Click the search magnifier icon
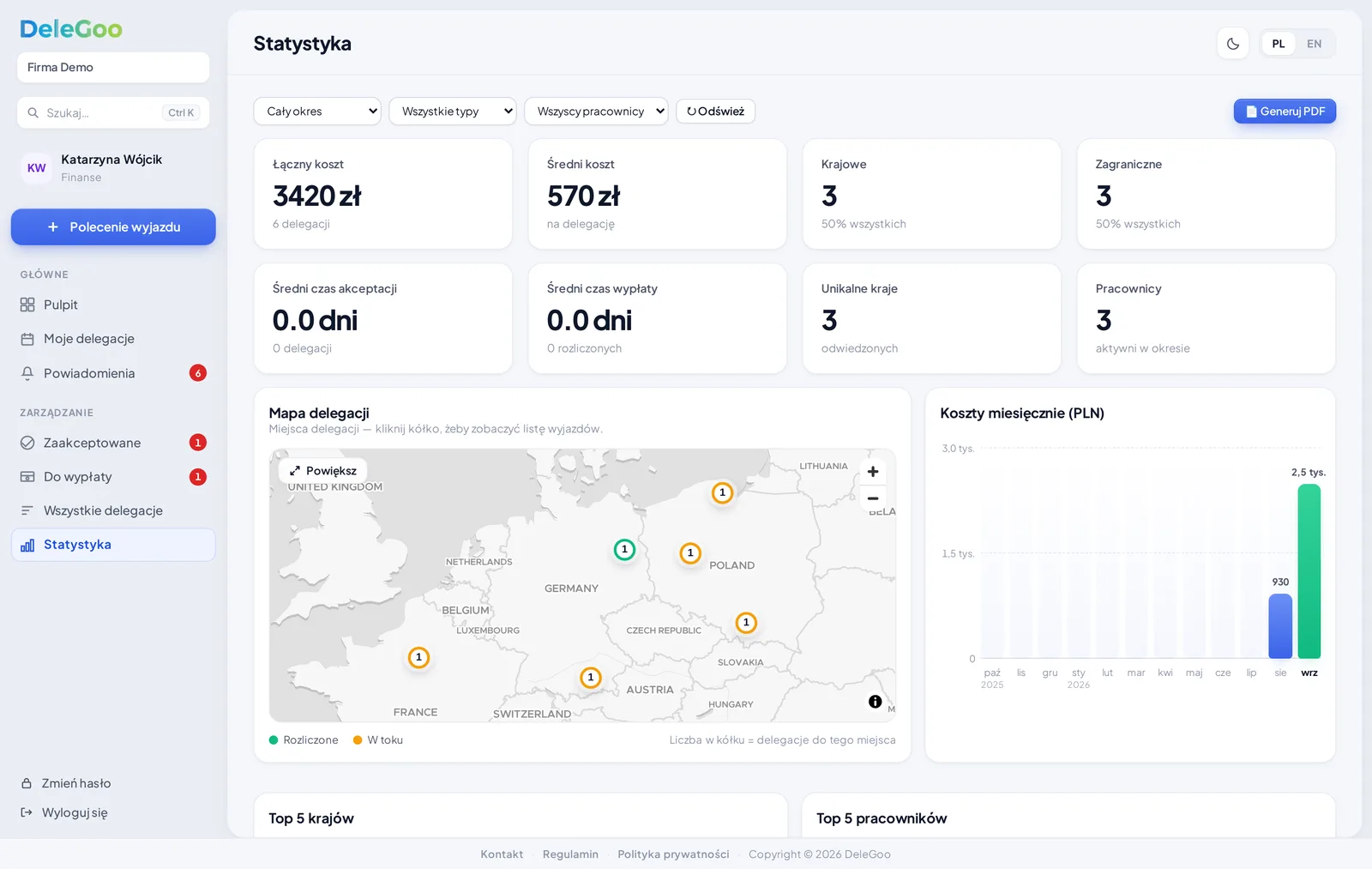 pos(33,112)
